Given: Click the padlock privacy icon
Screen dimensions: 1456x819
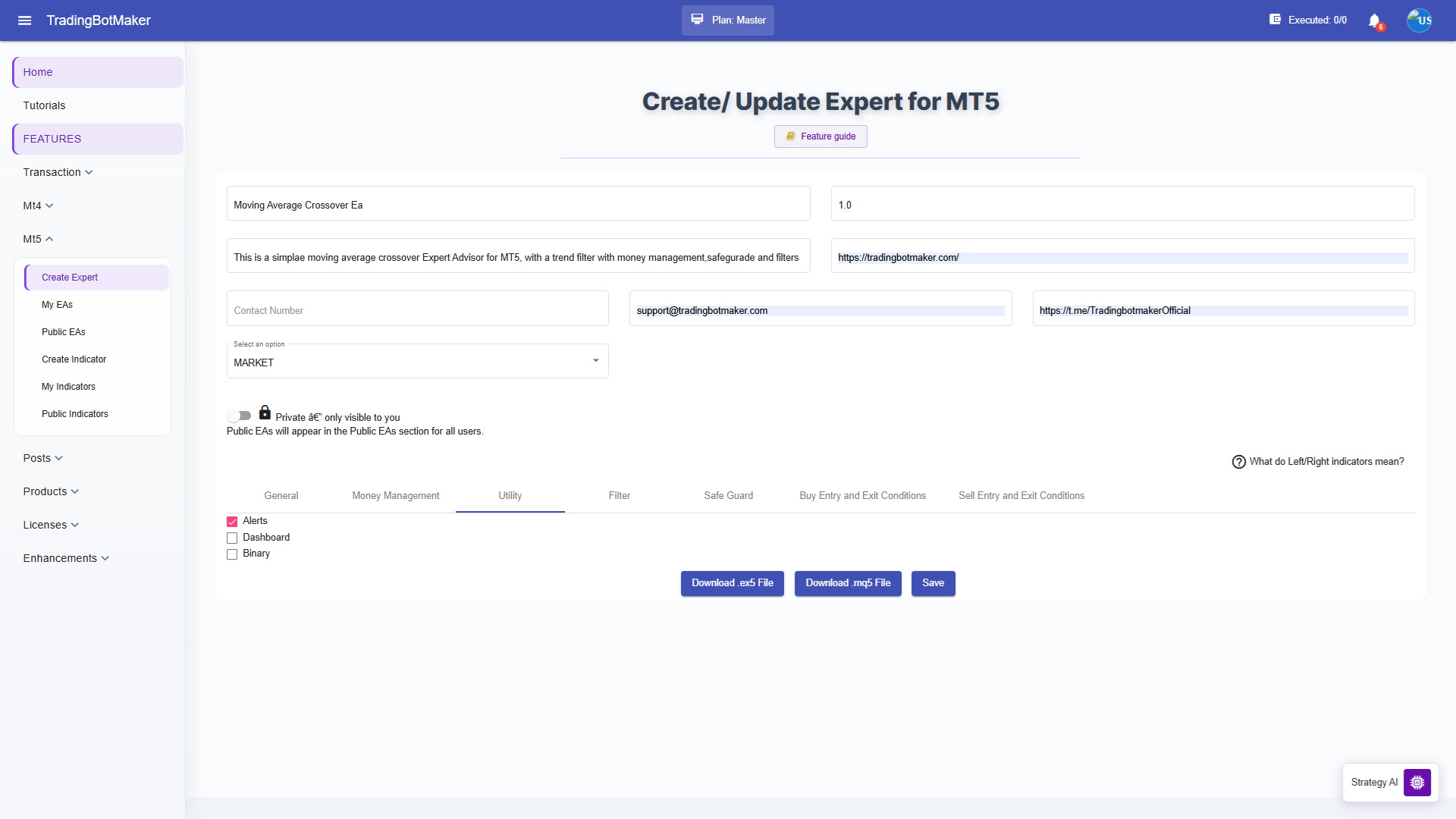Looking at the screenshot, I should tap(265, 413).
